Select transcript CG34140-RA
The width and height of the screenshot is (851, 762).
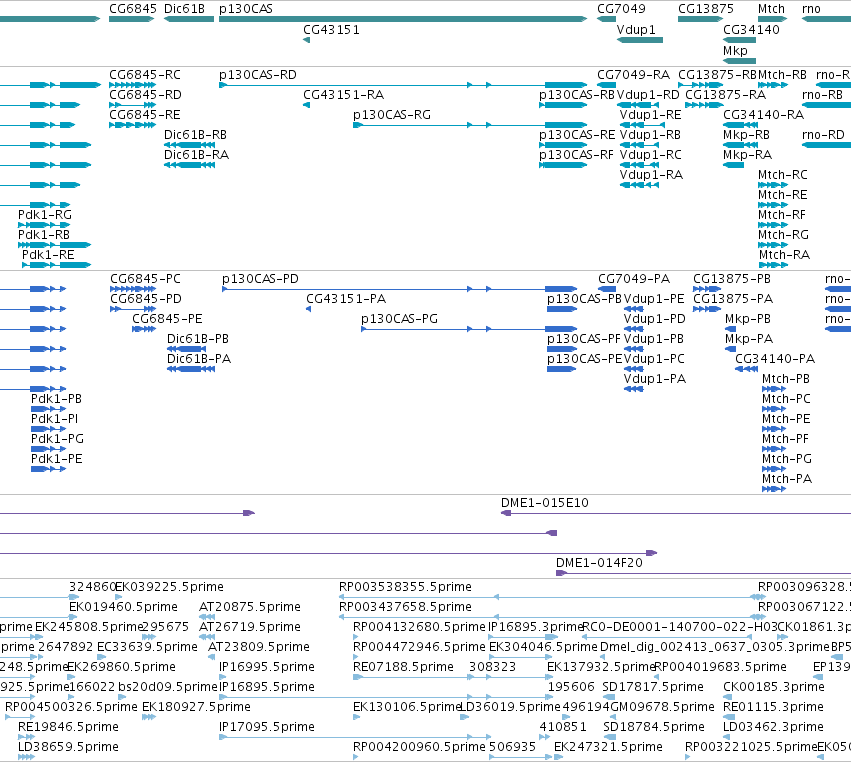[x=740, y=125]
